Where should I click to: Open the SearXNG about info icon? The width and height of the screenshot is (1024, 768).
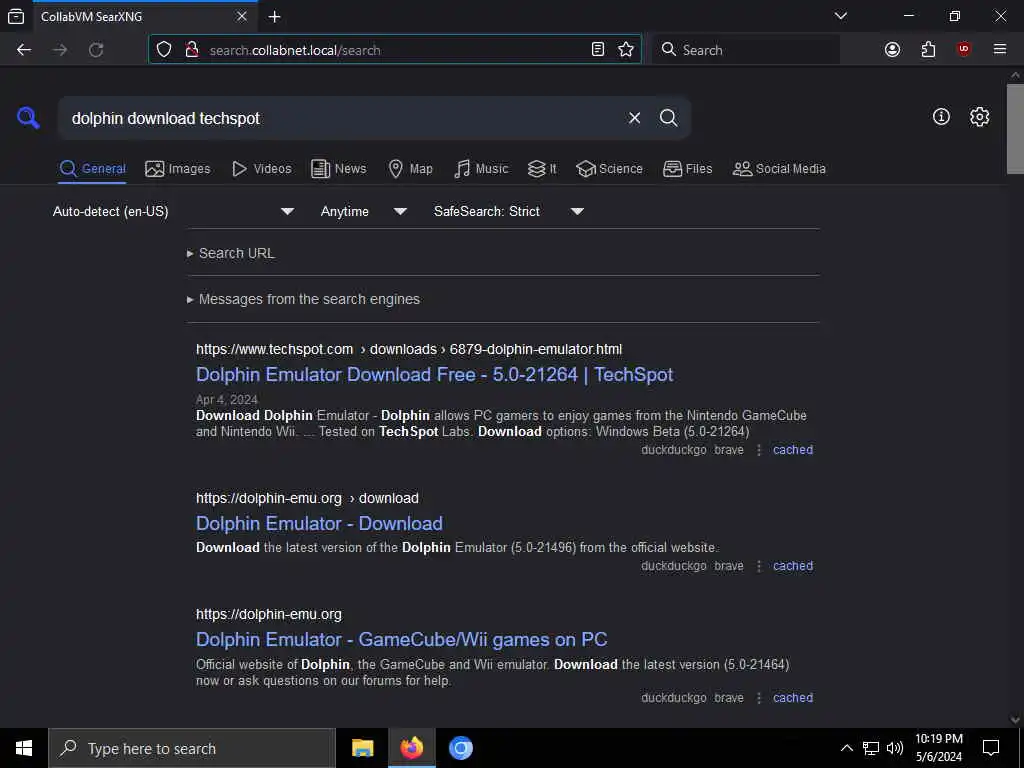click(x=941, y=117)
